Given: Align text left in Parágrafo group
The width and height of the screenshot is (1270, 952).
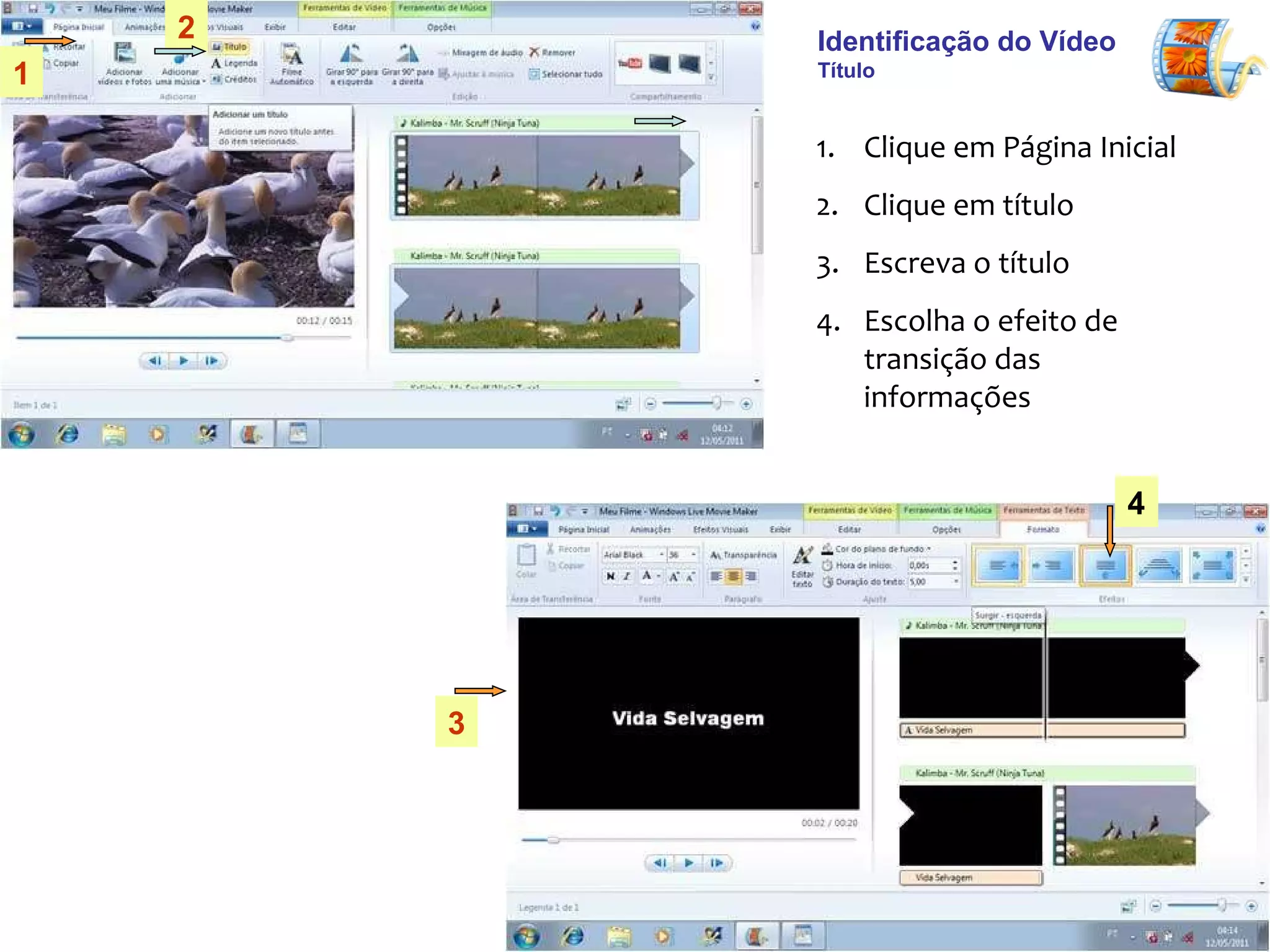Looking at the screenshot, I should (x=716, y=576).
